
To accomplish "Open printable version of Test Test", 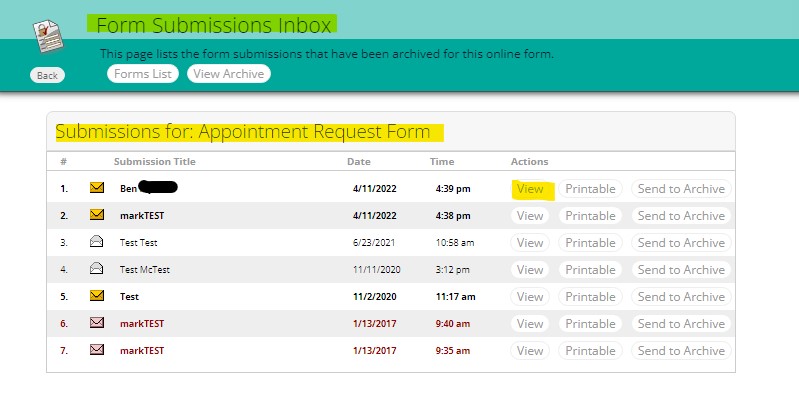I will pyautogui.click(x=590, y=243).
